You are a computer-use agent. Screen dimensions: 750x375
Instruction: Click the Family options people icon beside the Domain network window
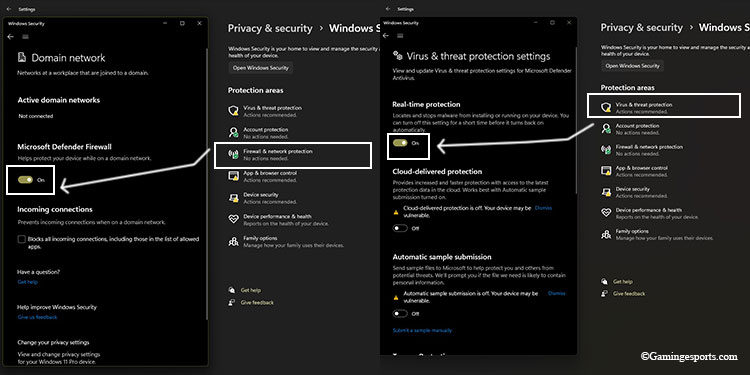[233, 241]
